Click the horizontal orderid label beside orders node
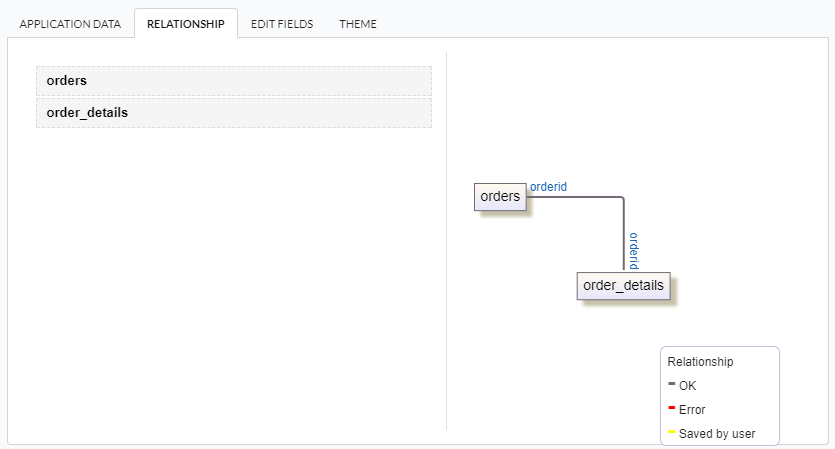Image resolution: width=835 pixels, height=449 pixels. pos(549,186)
